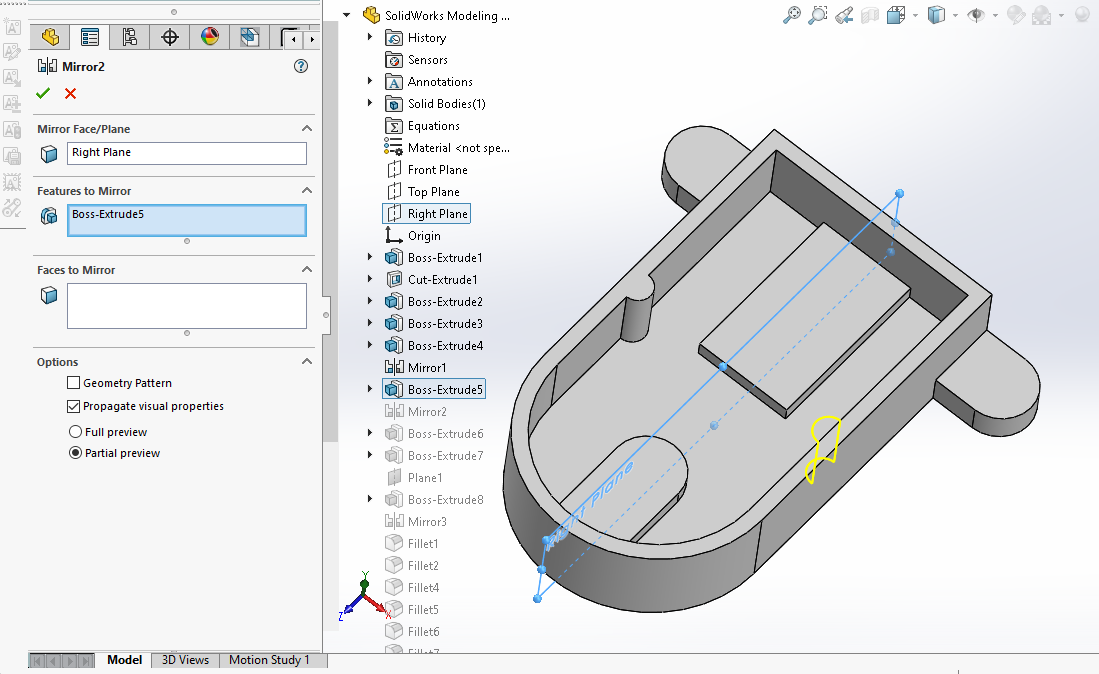The image size is (1099, 674).
Task: Enable the Geometry Pattern checkbox
Action: 74,383
